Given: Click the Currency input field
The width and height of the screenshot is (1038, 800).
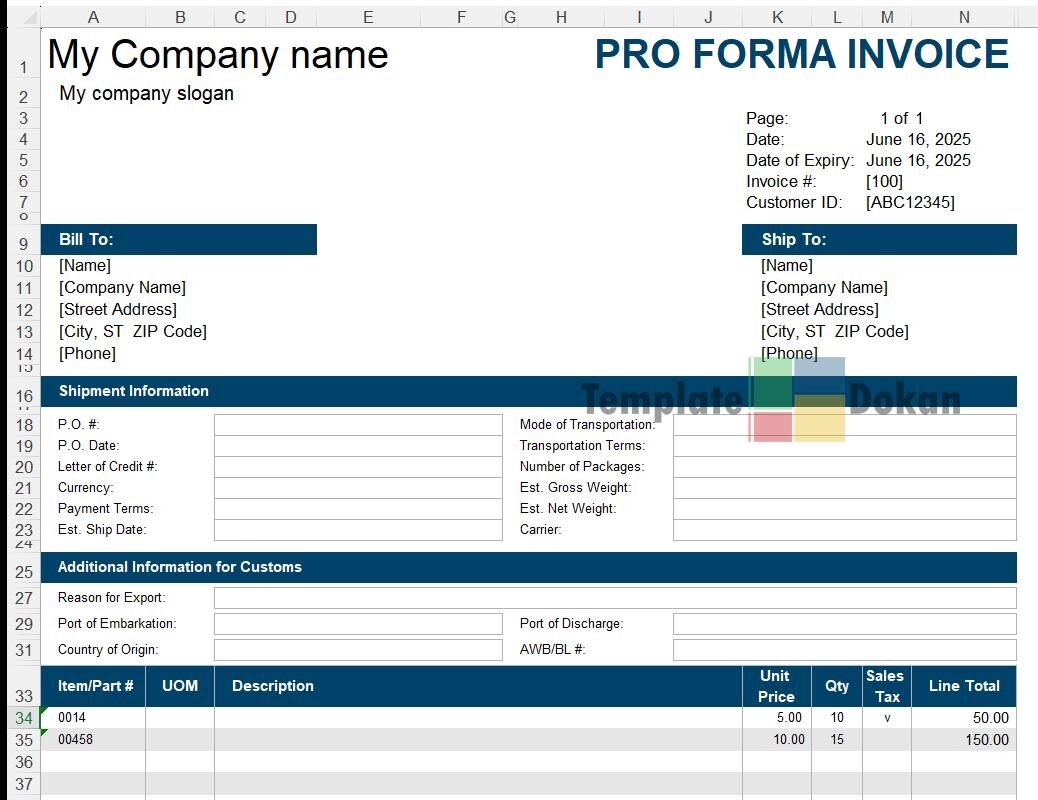Looking at the screenshot, I should point(358,488).
